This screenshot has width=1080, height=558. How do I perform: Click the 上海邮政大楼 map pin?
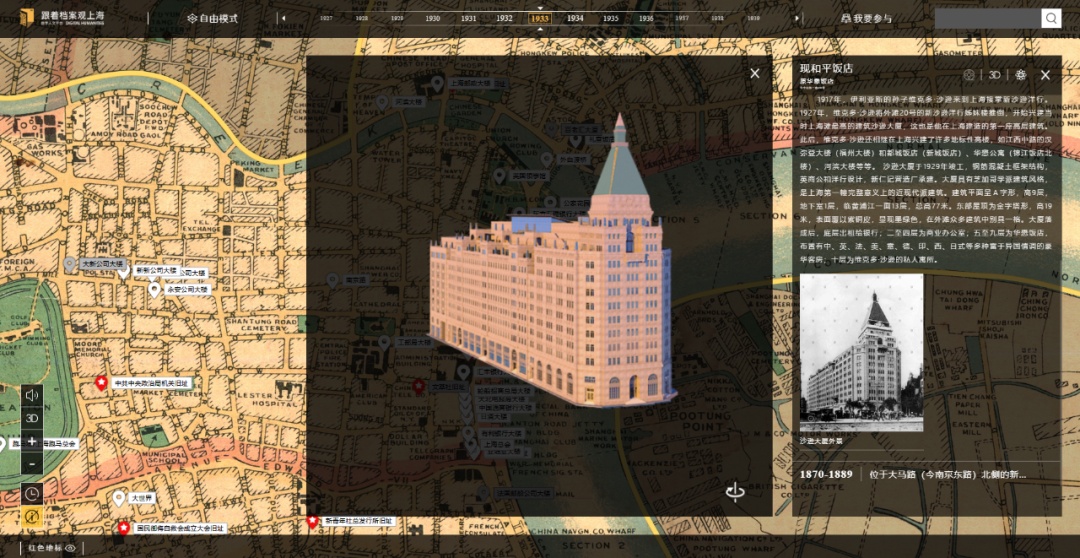pos(437,83)
